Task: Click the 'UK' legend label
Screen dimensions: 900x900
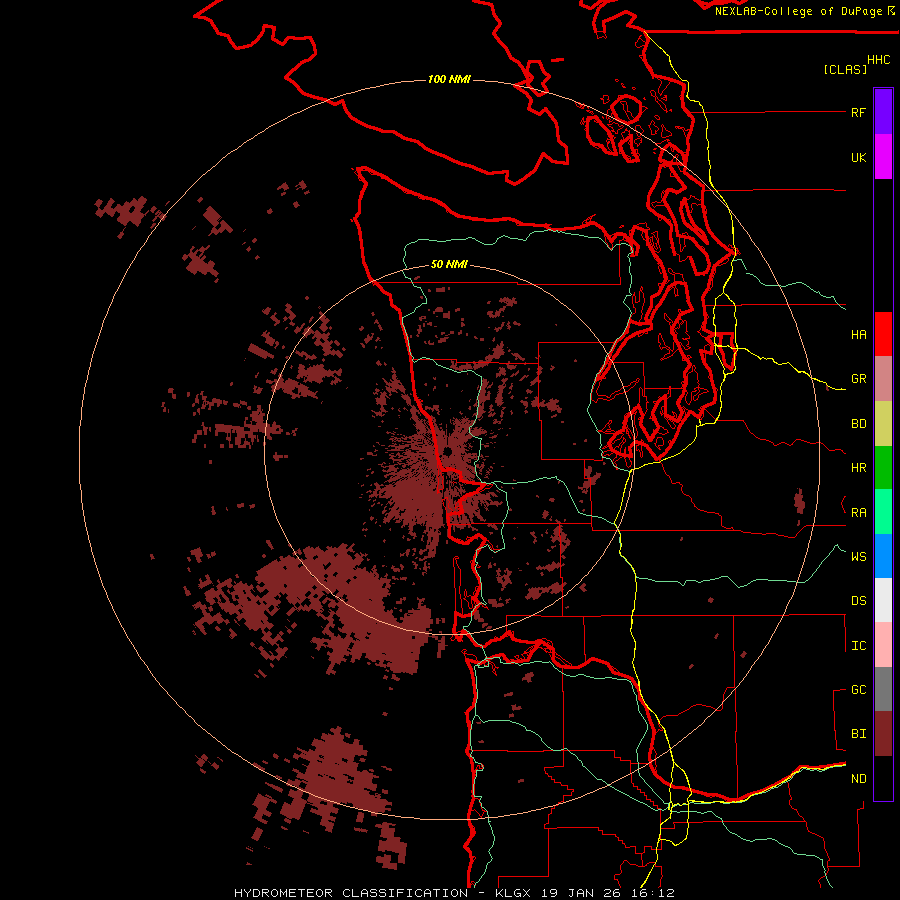Action: point(858,157)
